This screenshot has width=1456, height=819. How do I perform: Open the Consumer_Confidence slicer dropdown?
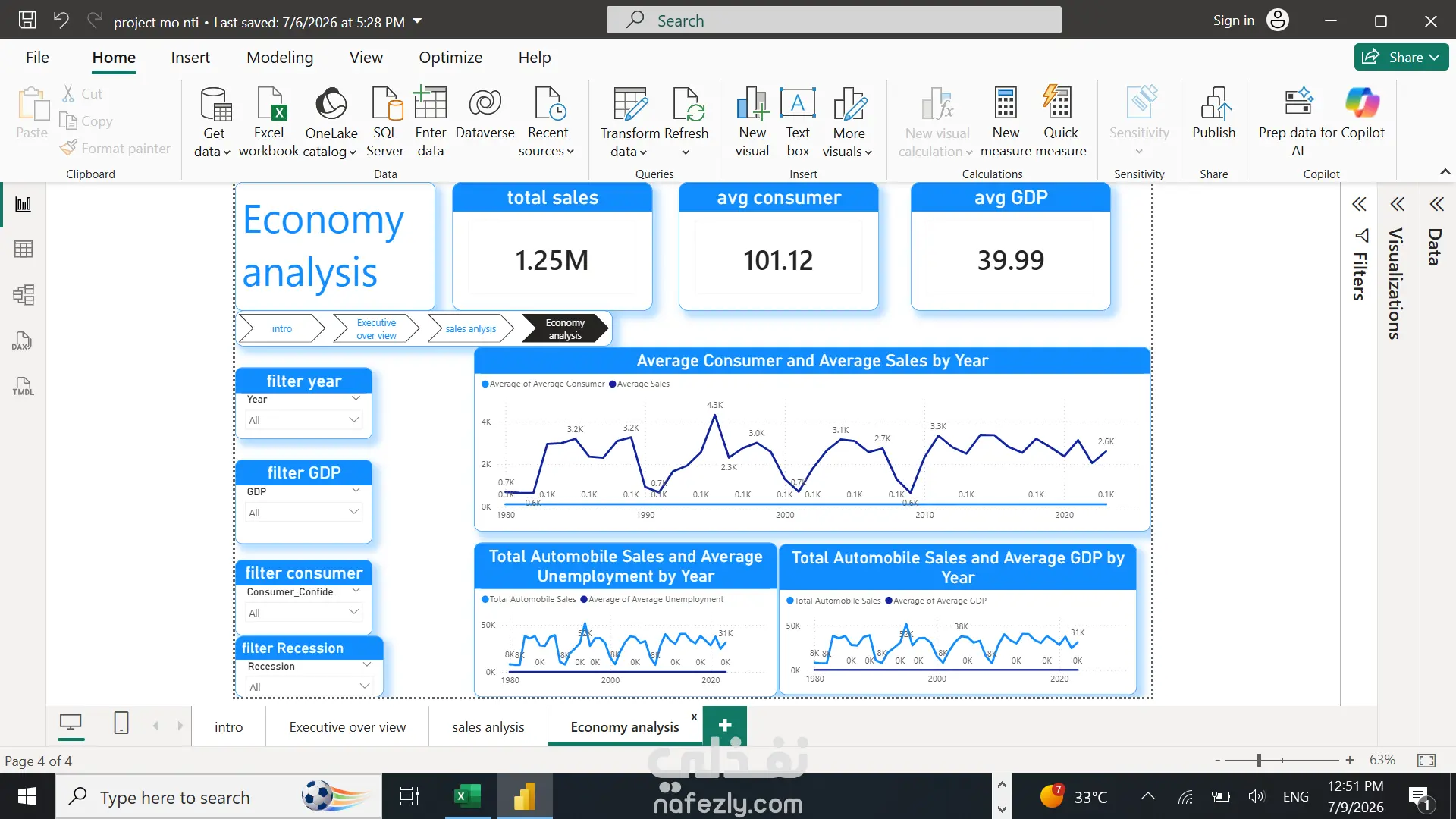pyautogui.click(x=303, y=613)
